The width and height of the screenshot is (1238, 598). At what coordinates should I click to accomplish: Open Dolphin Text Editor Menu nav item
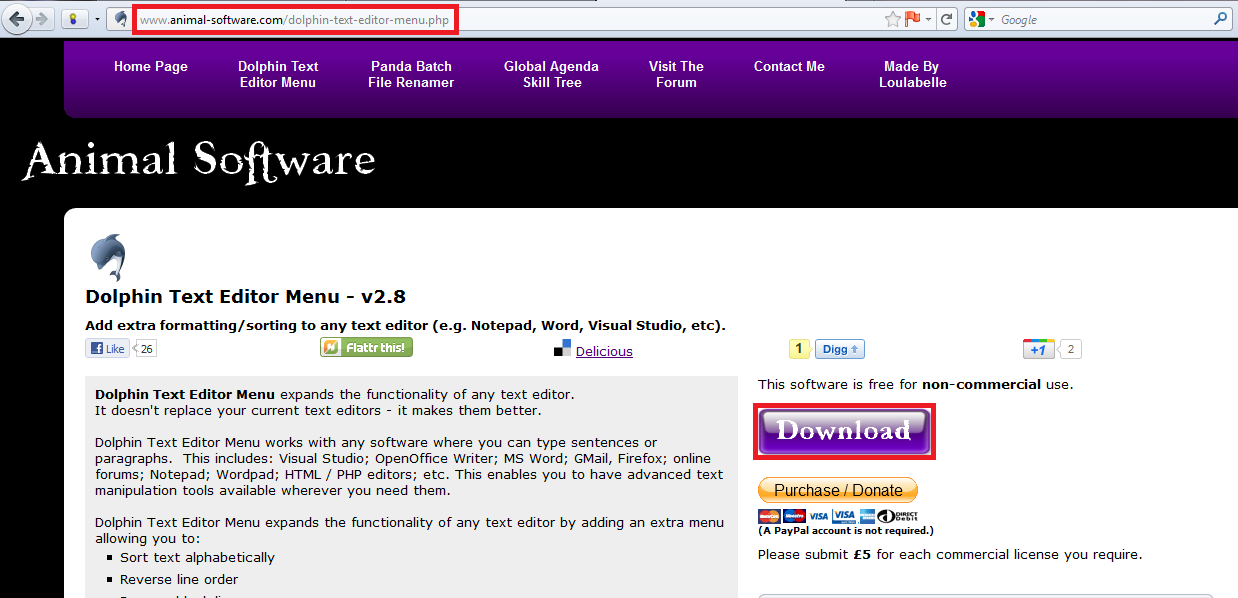coord(278,74)
